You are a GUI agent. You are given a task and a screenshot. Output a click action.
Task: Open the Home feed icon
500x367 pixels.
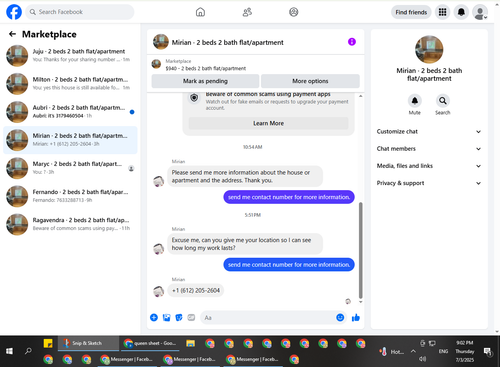click(200, 12)
